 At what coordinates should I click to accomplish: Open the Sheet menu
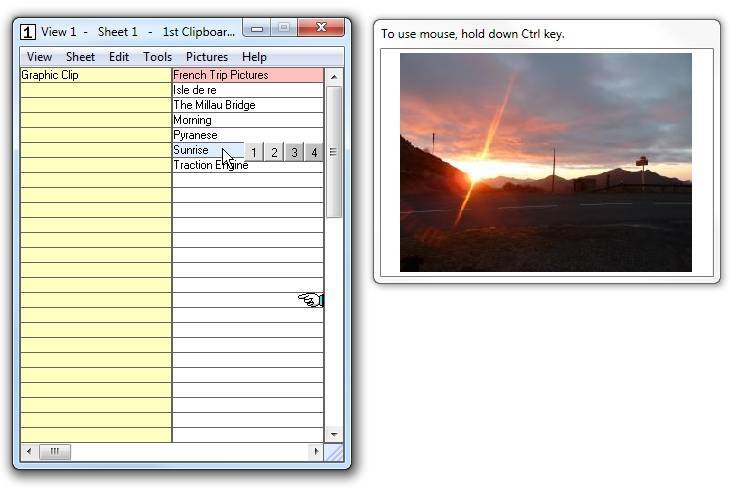point(80,57)
